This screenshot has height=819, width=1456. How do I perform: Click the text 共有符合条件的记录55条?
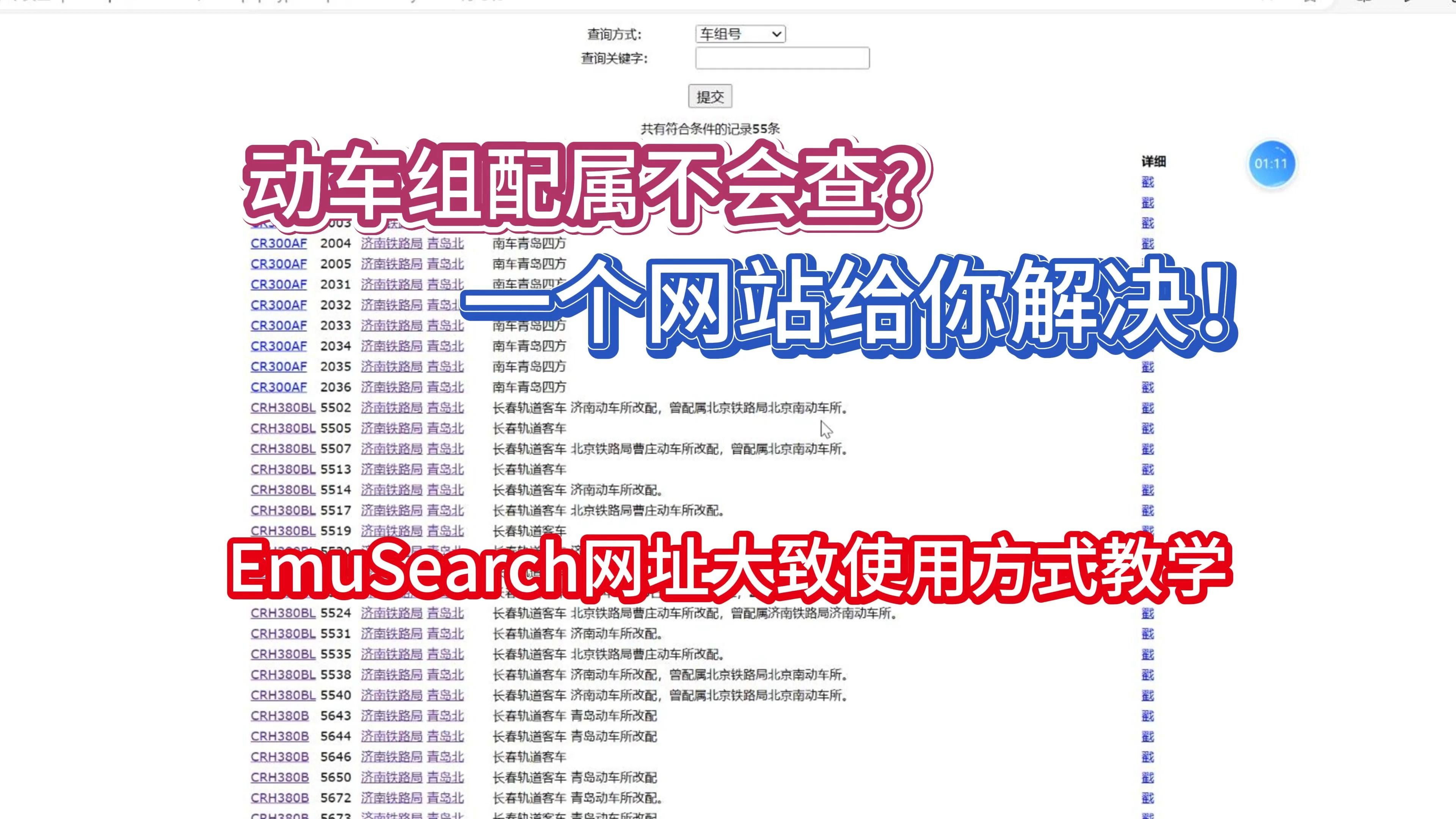point(710,129)
